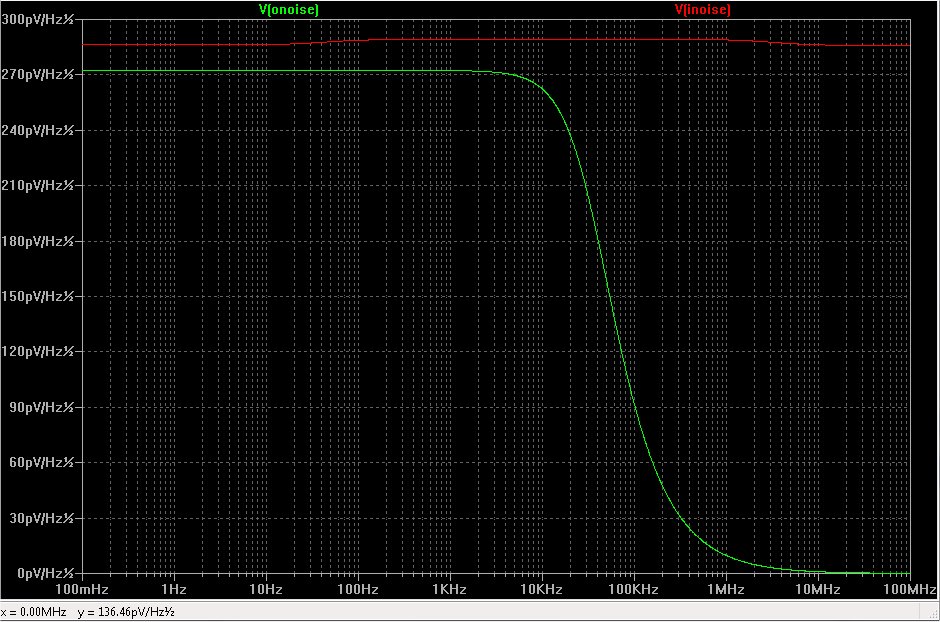This screenshot has height=622, width=940.
Task: Click the 10KHz frequency axis label
Action: [x=541, y=589]
